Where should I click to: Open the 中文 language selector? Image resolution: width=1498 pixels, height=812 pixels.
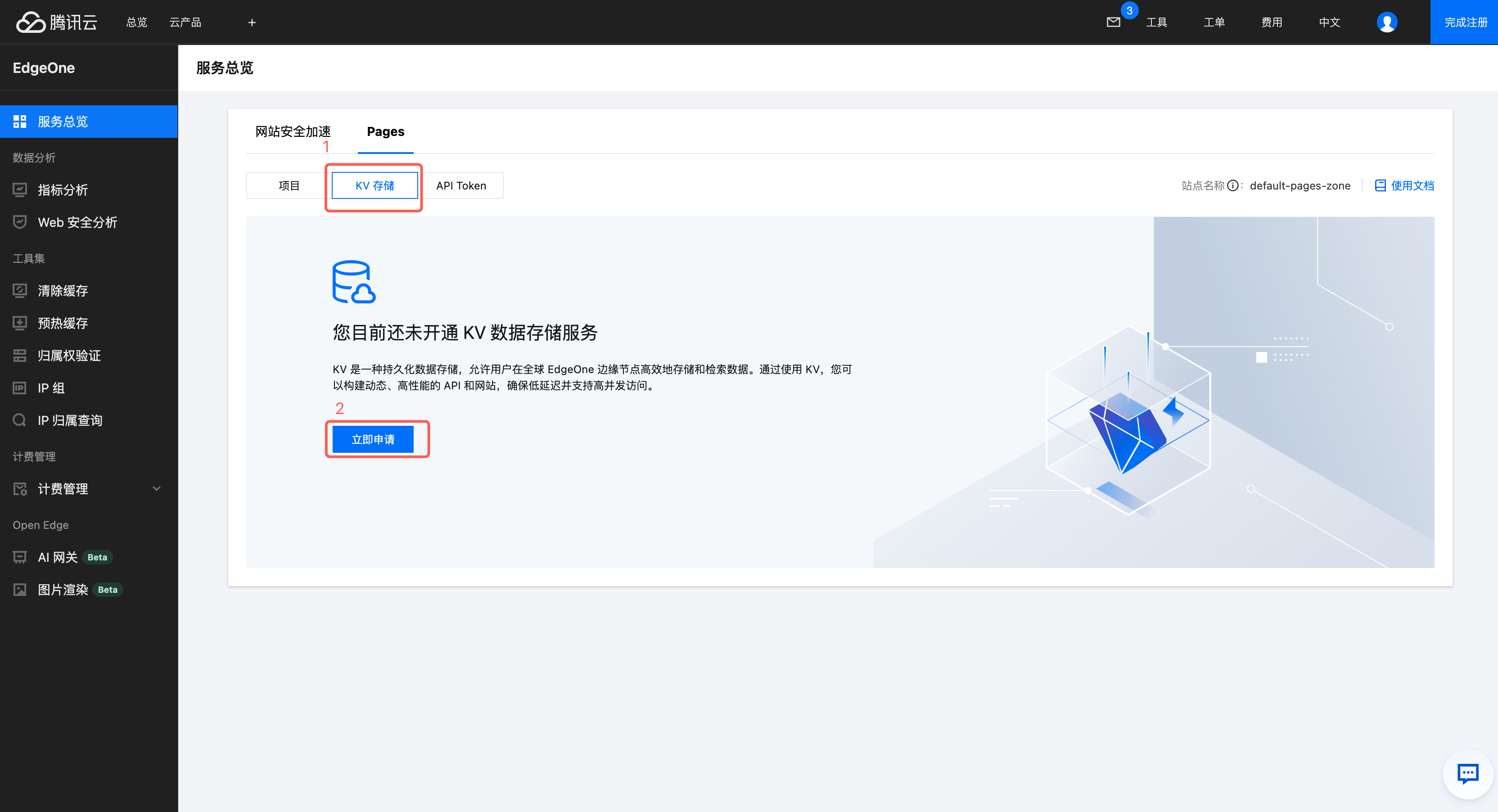[1329, 22]
